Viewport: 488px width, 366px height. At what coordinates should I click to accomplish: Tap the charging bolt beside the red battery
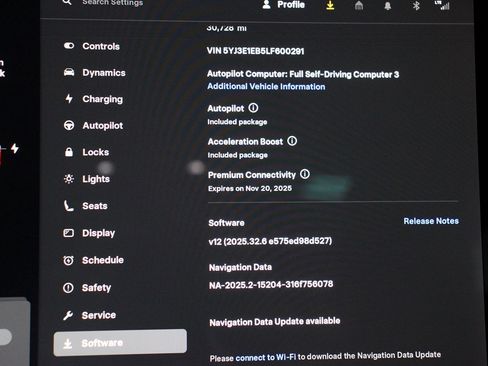(x=15, y=148)
